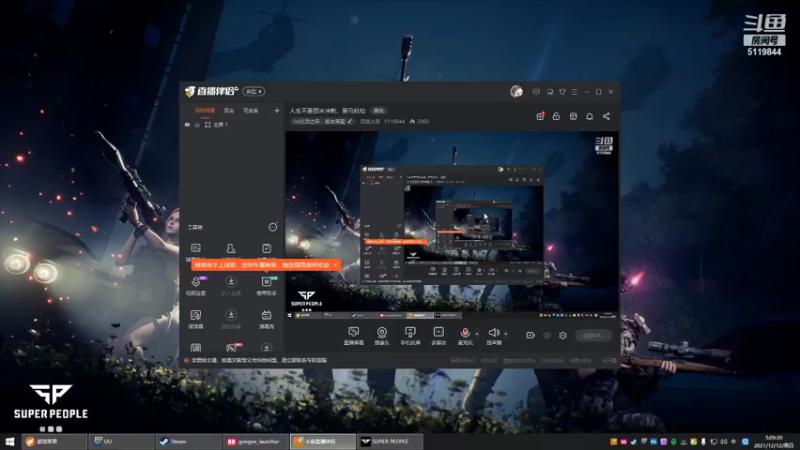
Task: Select the fullscreen 1 source row
Action: pos(232,124)
